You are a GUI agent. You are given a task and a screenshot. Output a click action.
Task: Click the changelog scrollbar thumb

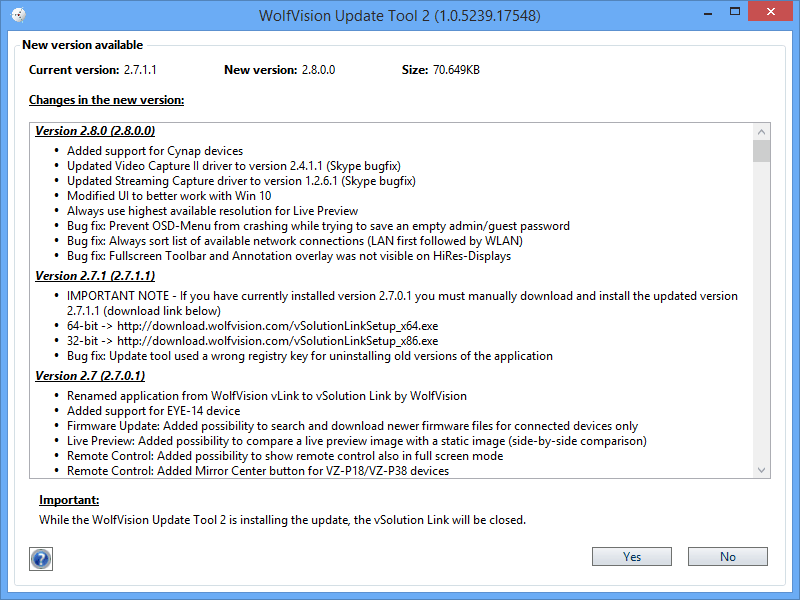(761, 151)
